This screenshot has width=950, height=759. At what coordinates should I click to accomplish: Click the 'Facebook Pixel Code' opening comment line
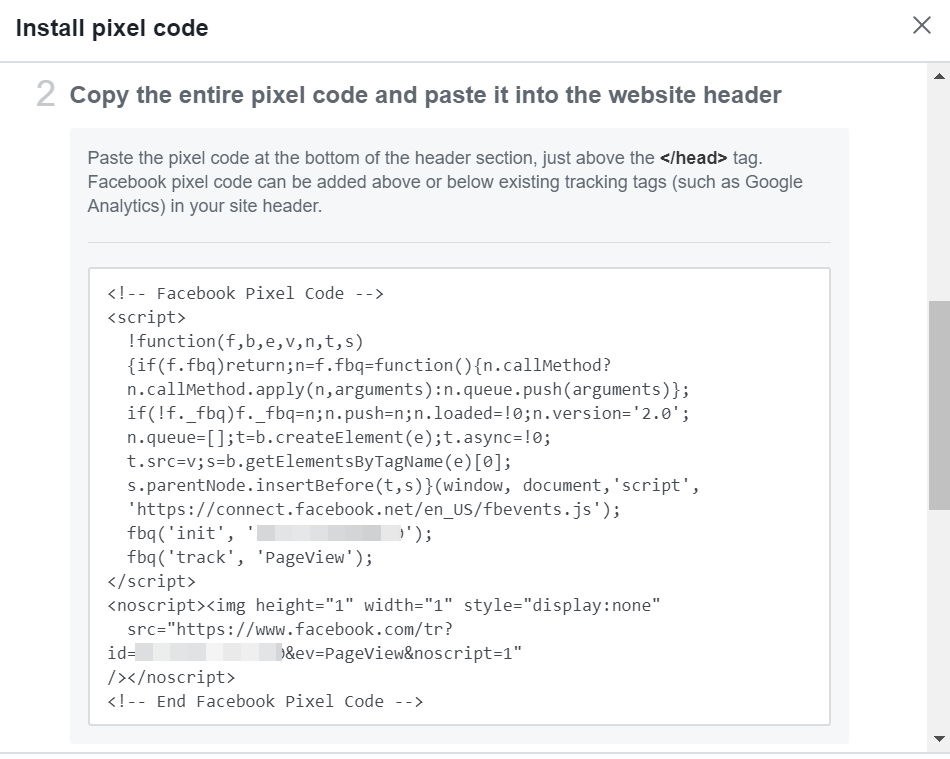245,293
